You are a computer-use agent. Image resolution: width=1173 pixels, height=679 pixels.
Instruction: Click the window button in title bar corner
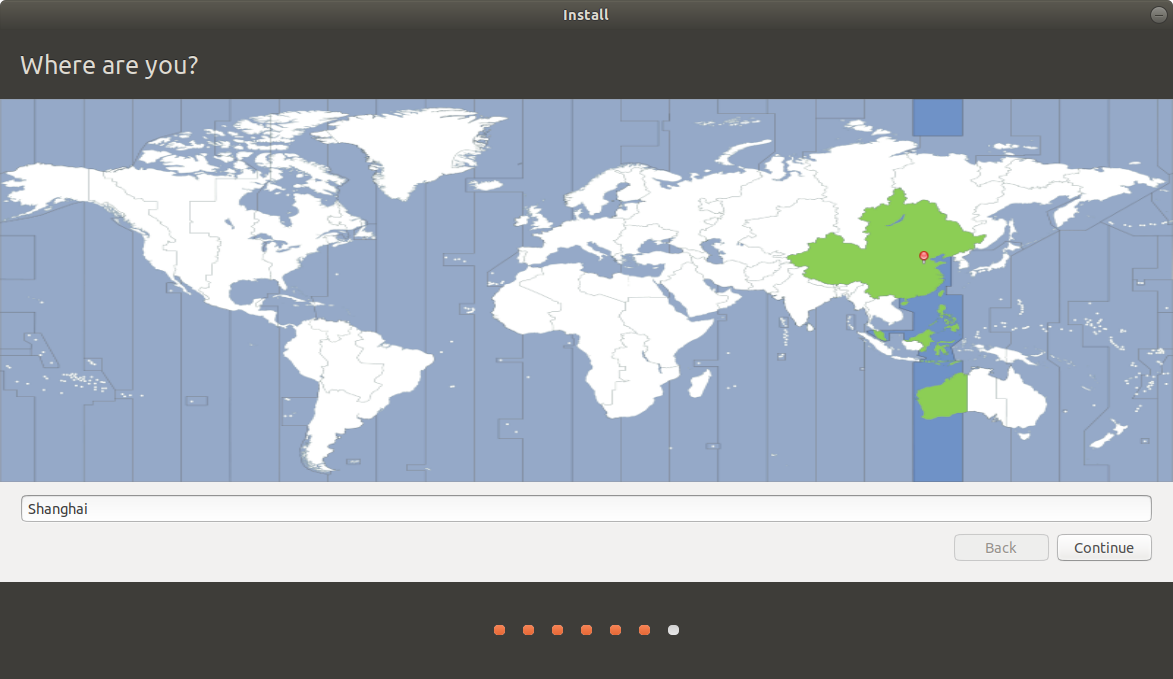[1159, 14]
